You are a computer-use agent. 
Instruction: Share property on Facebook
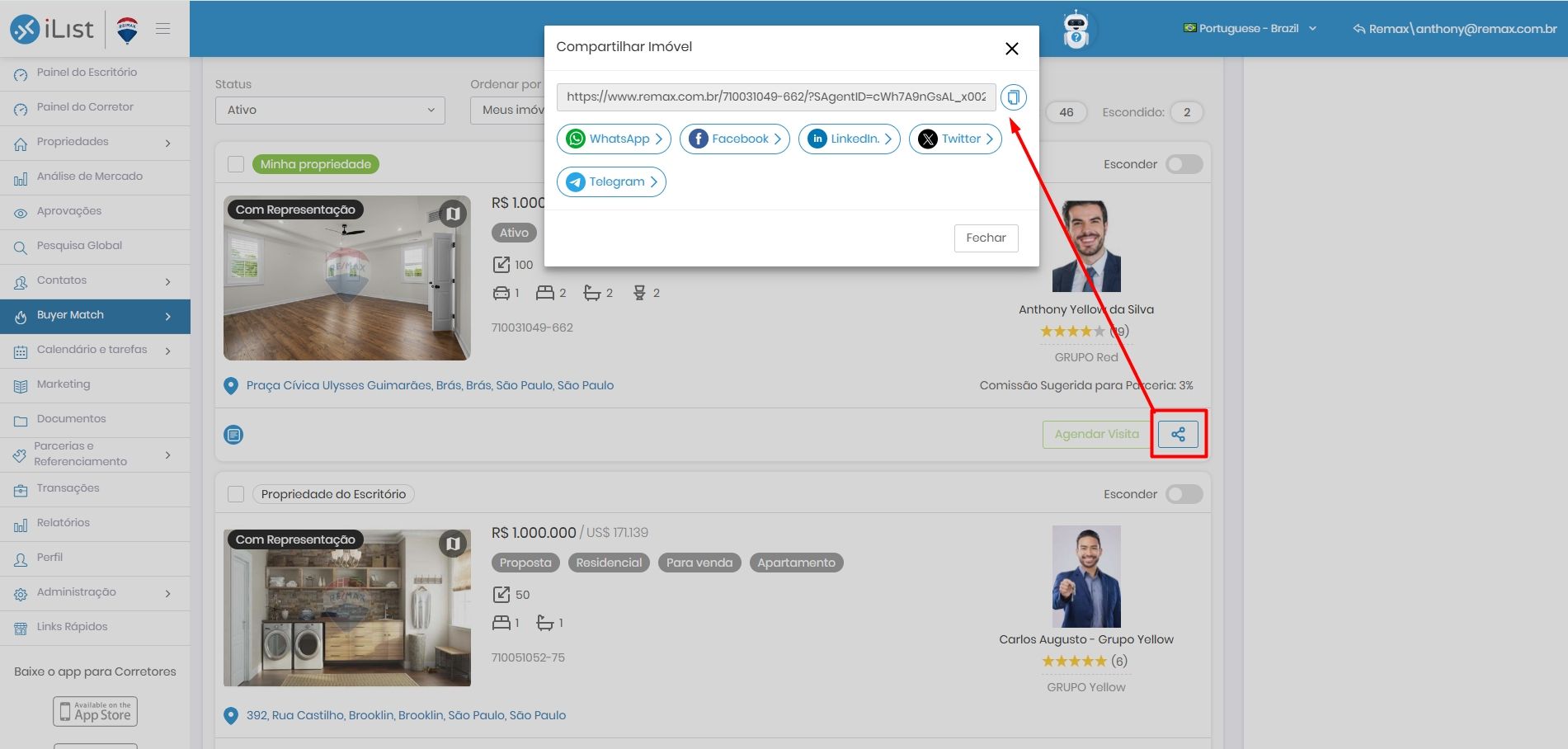point(734,139)
